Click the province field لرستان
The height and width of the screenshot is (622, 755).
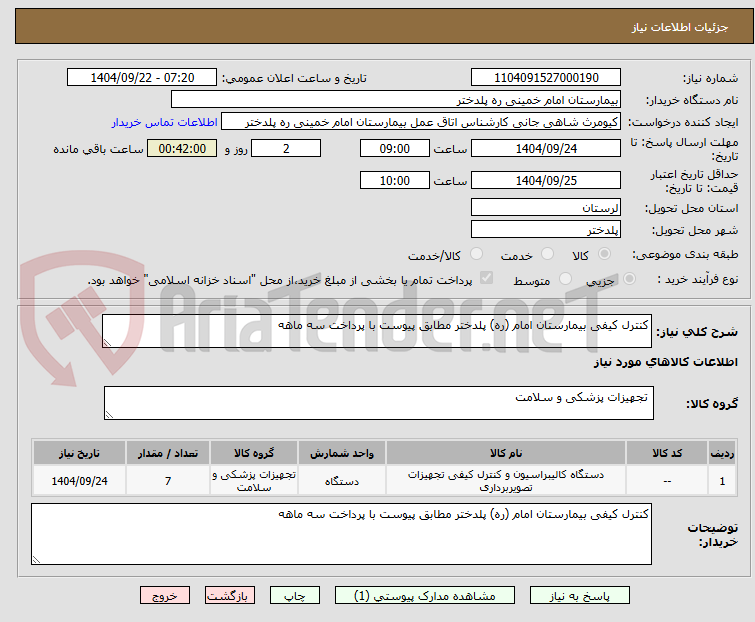[x=546, y=207]
